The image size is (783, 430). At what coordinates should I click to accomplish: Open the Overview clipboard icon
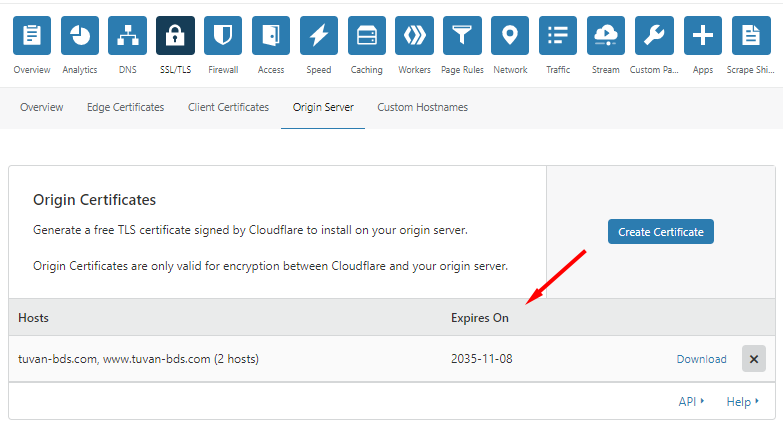pyautogui.click(x=32, y=35)
